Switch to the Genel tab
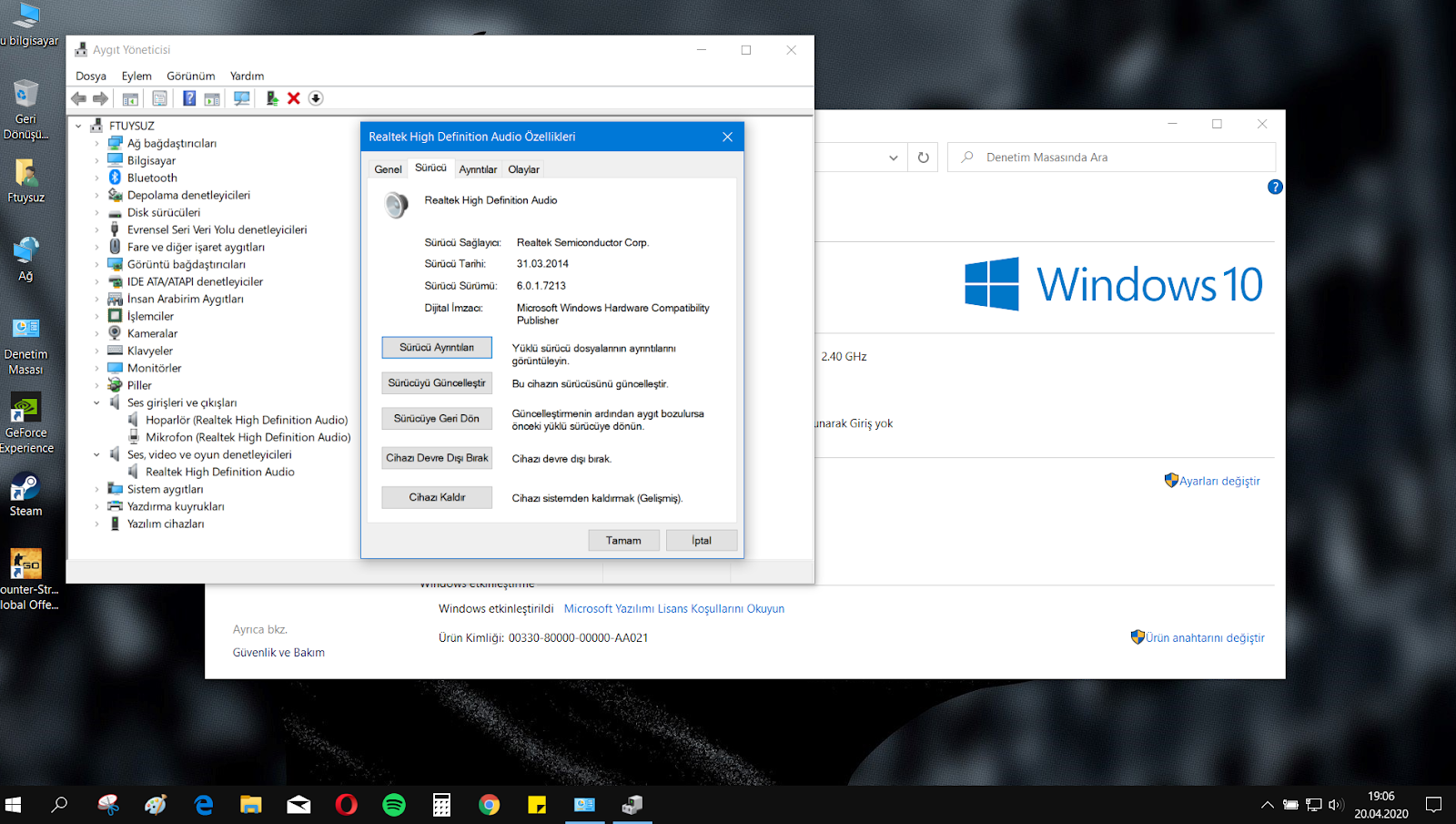1456x824 pixels. coord(388,169)
